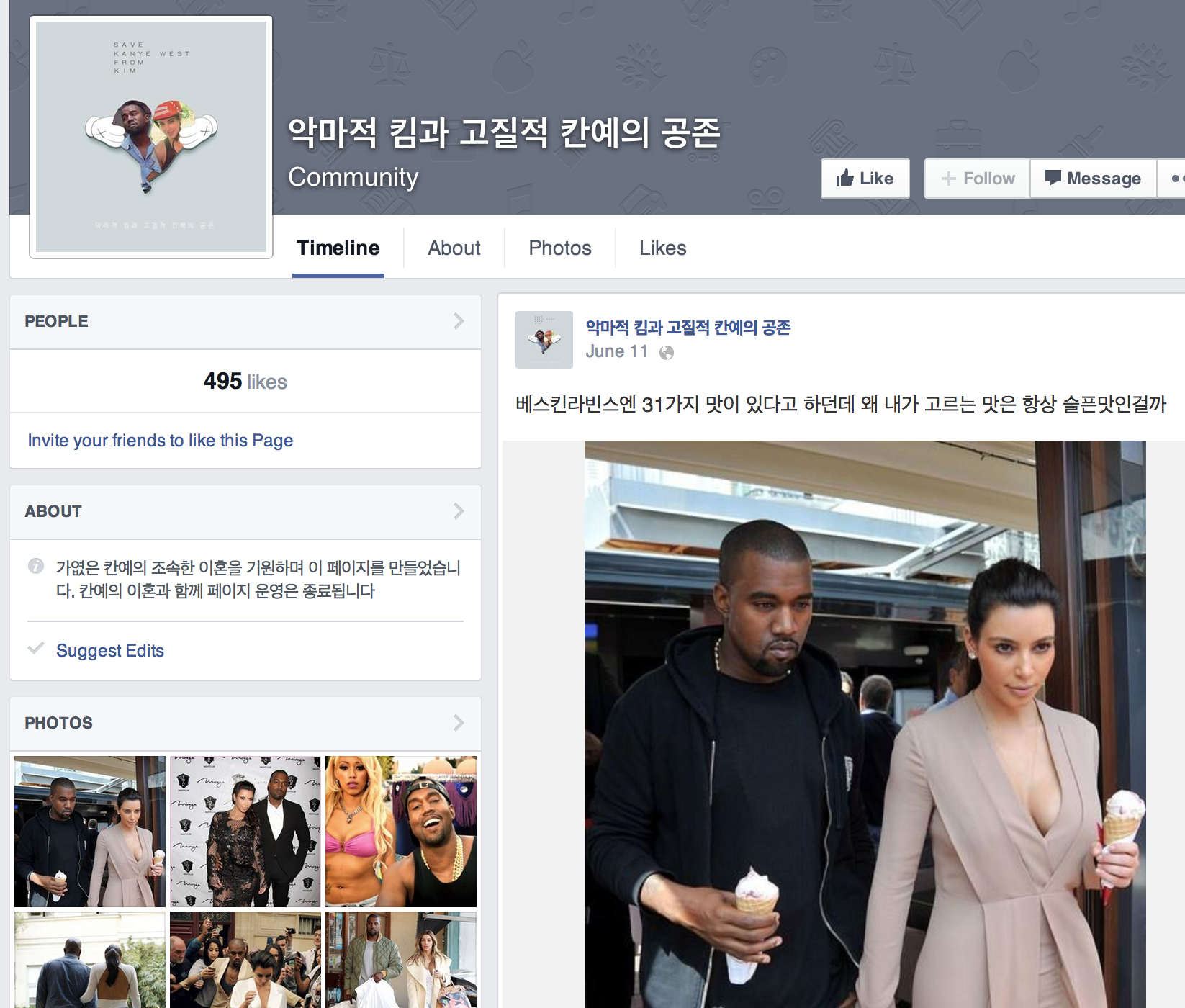Switch to the Timeline tab
Image resolution: width=1185 pixels, height=1008 pixels.
click(x=338, y=248)
